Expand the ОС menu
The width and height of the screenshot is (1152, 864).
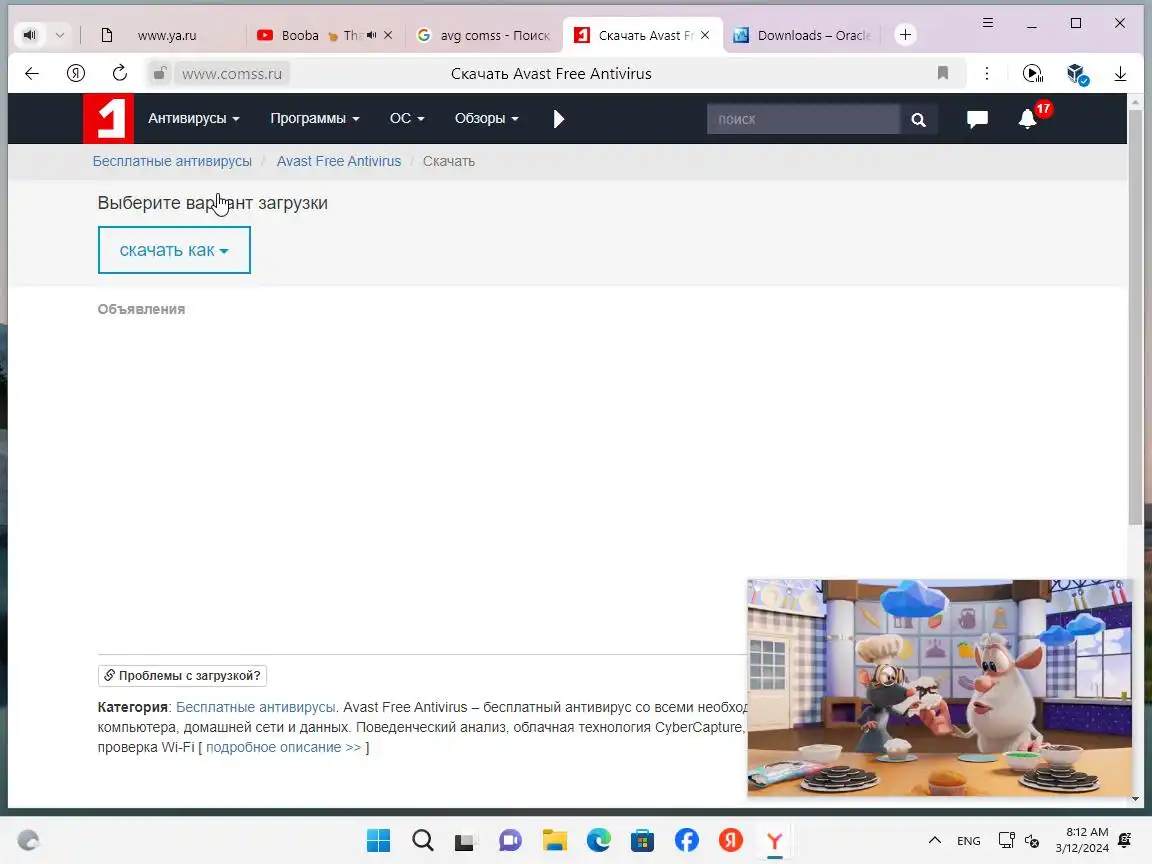(x=407, y=118)
